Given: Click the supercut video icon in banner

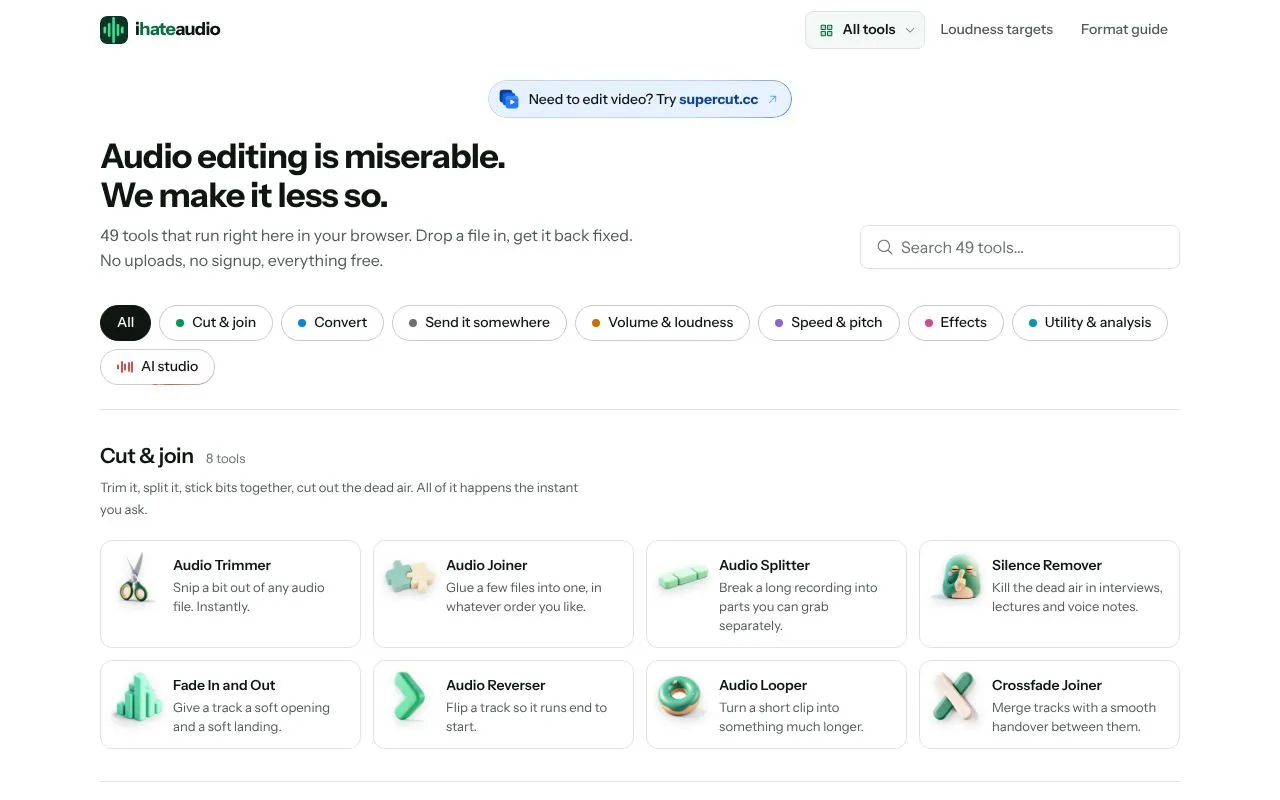Looking at the screenshot, I should 509,99.
